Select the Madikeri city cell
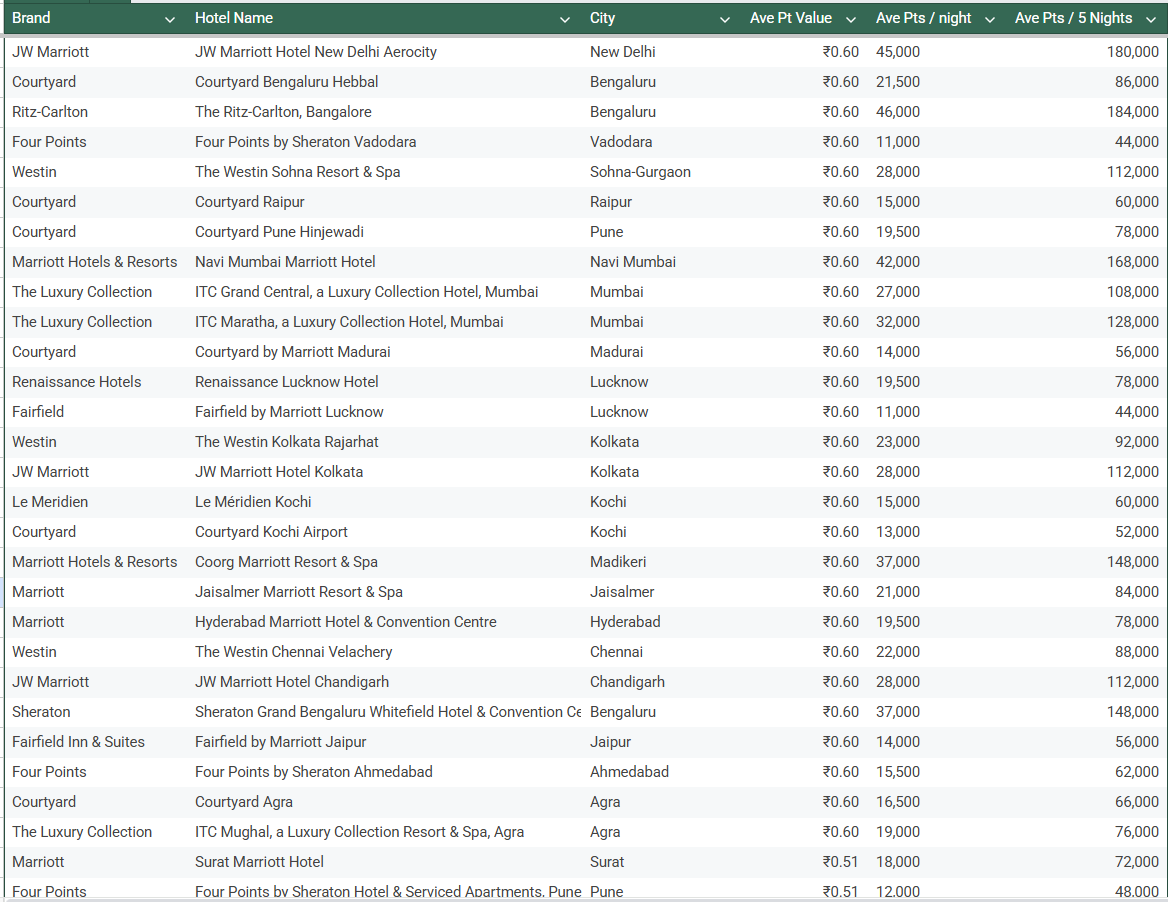The image size is (1168, 902). coord(661,562)
